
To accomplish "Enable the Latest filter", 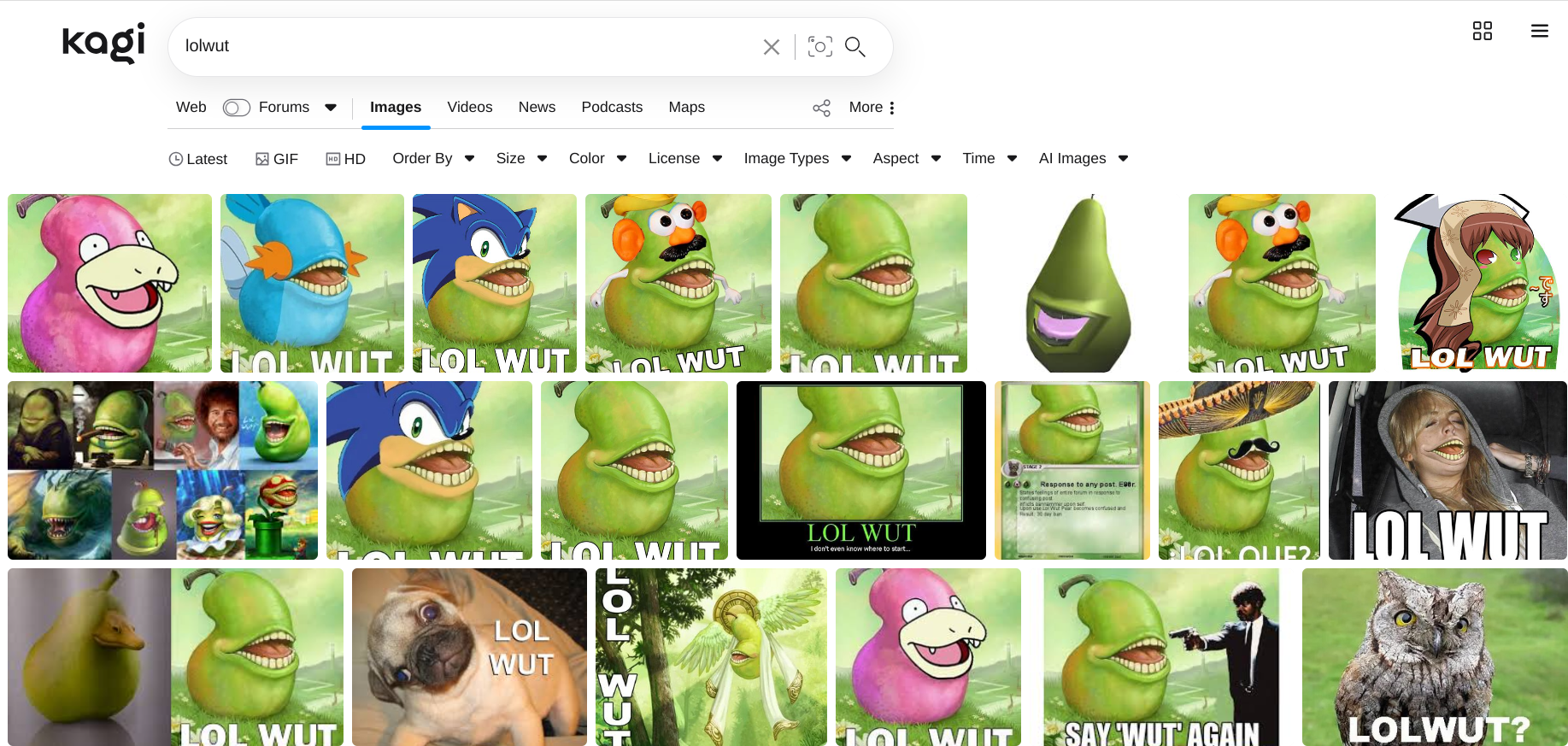I will point(198,159).
